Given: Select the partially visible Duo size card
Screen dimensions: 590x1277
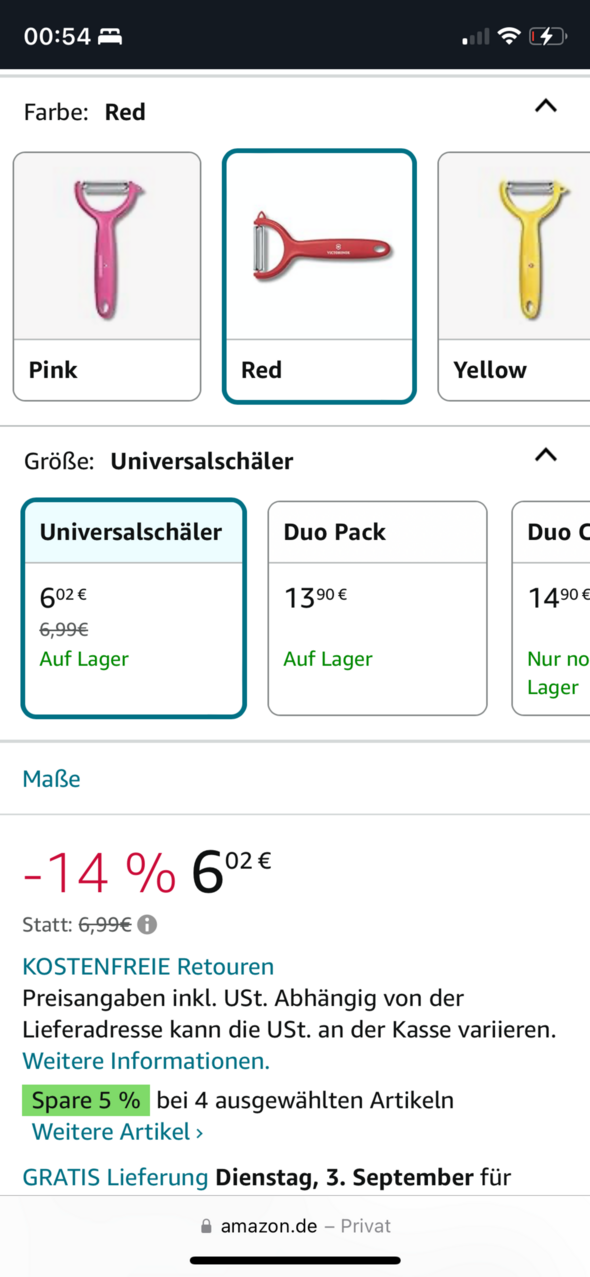Looking at the screenshot, I should pos(551,608).
